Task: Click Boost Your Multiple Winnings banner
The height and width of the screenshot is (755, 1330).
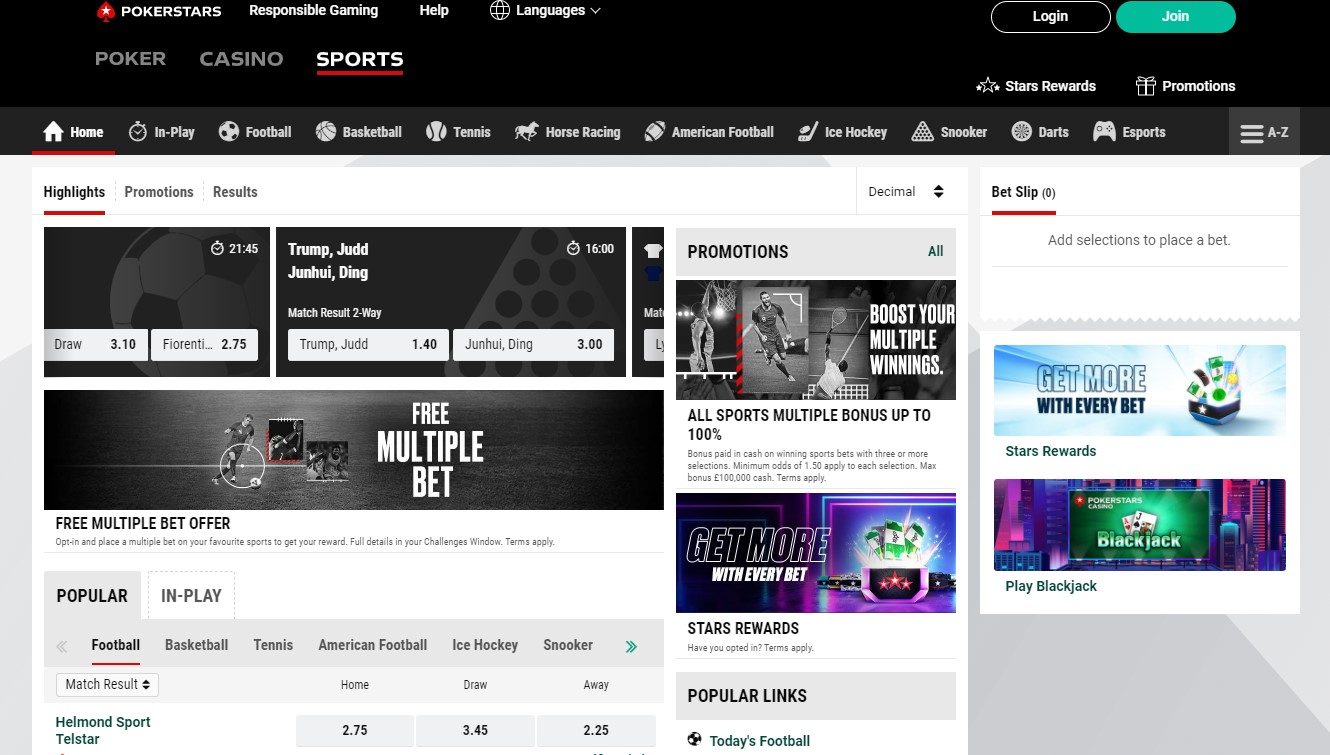Action: (x=816, y=340)
